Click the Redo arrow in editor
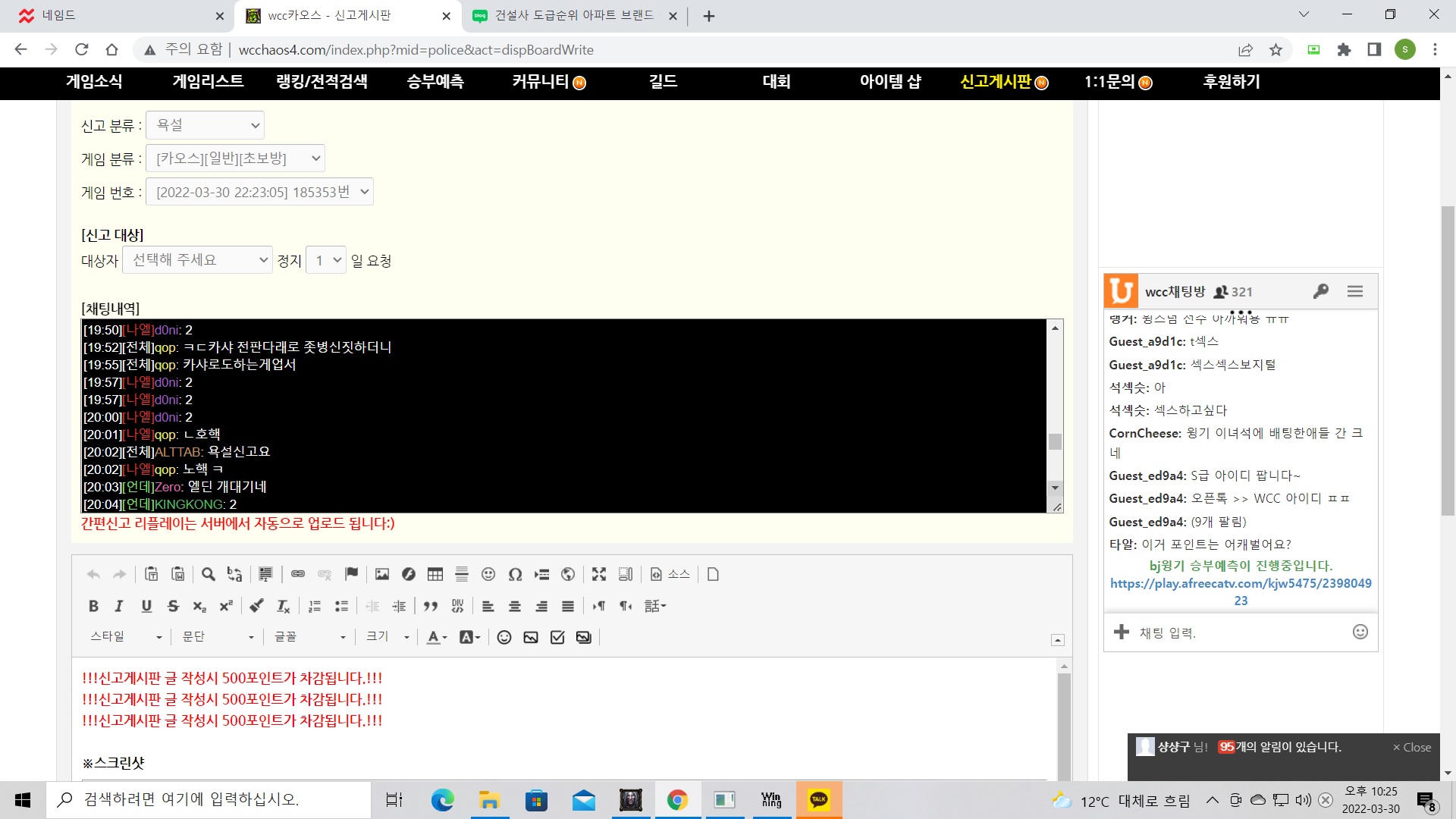The image size is (1456, 819). 119,574
